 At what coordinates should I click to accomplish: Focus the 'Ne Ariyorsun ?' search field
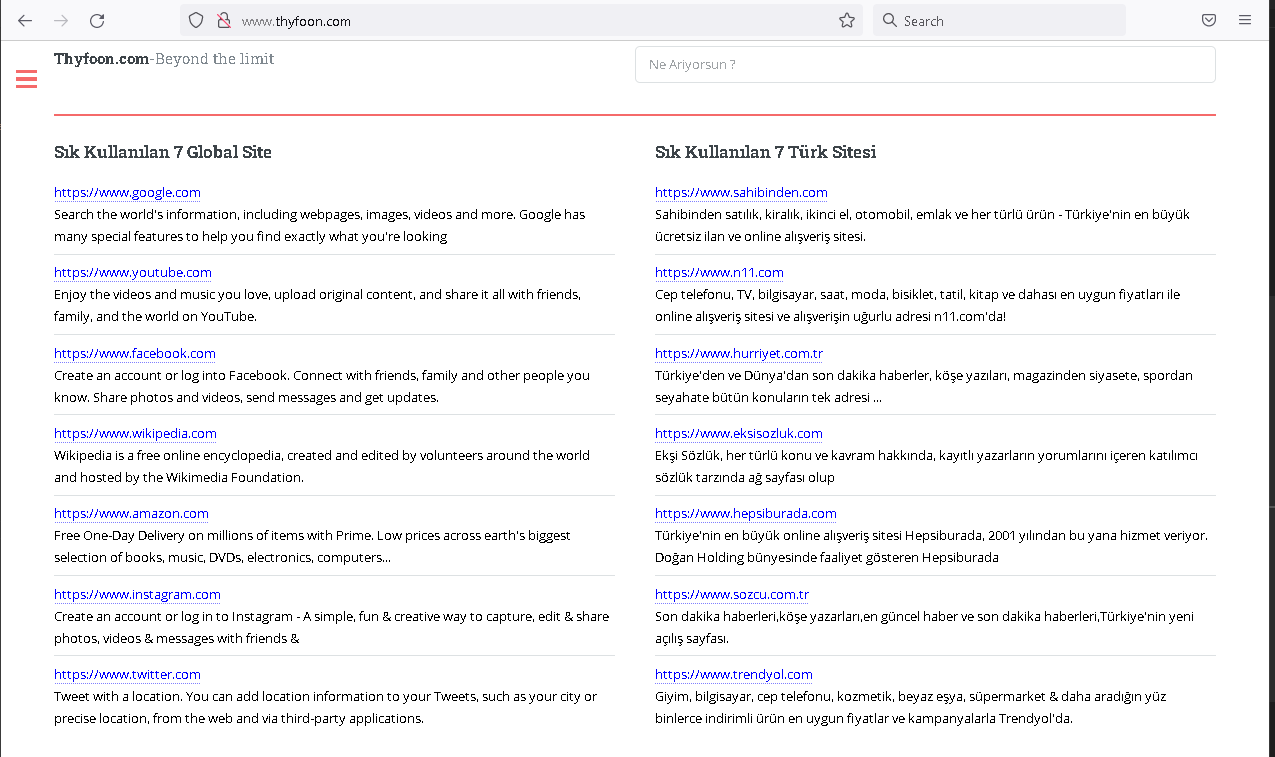925,64
